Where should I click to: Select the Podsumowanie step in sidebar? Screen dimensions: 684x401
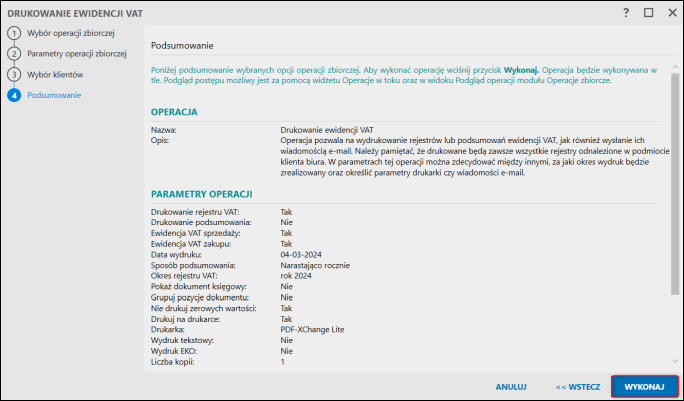(x=55, y=95)
